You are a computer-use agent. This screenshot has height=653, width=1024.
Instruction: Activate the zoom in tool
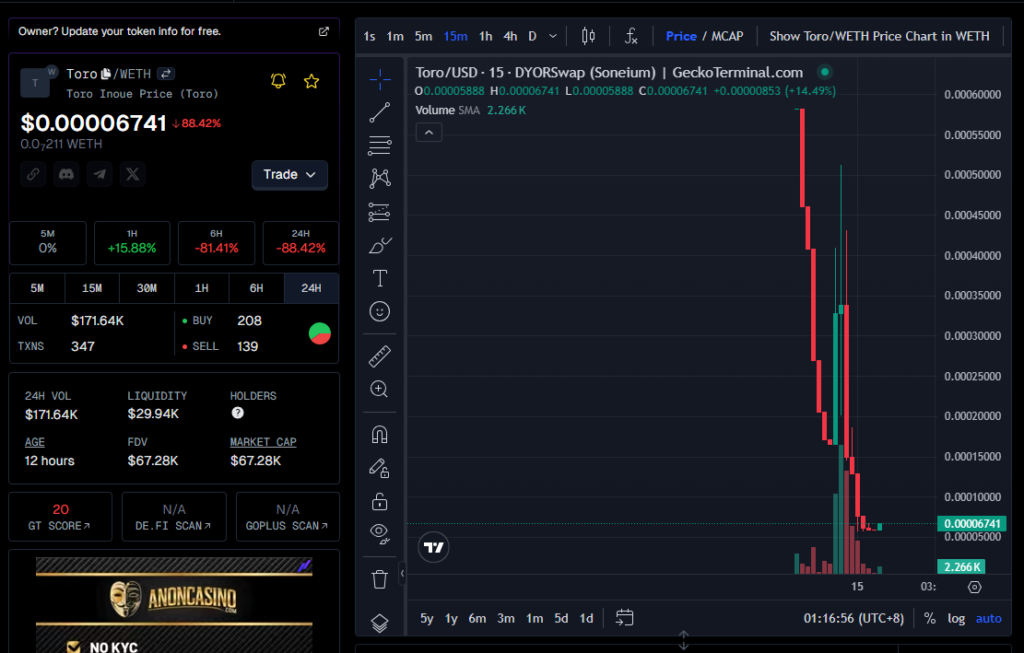(x=379, y=389)
